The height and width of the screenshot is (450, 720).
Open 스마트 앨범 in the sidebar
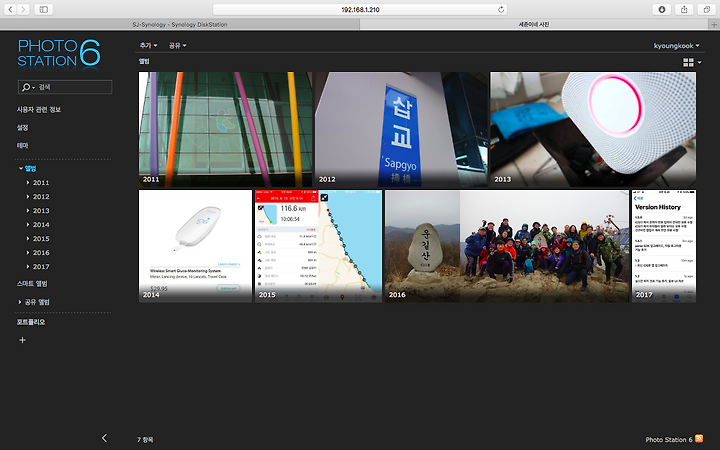pyautogui.click(x=32, y=284)
